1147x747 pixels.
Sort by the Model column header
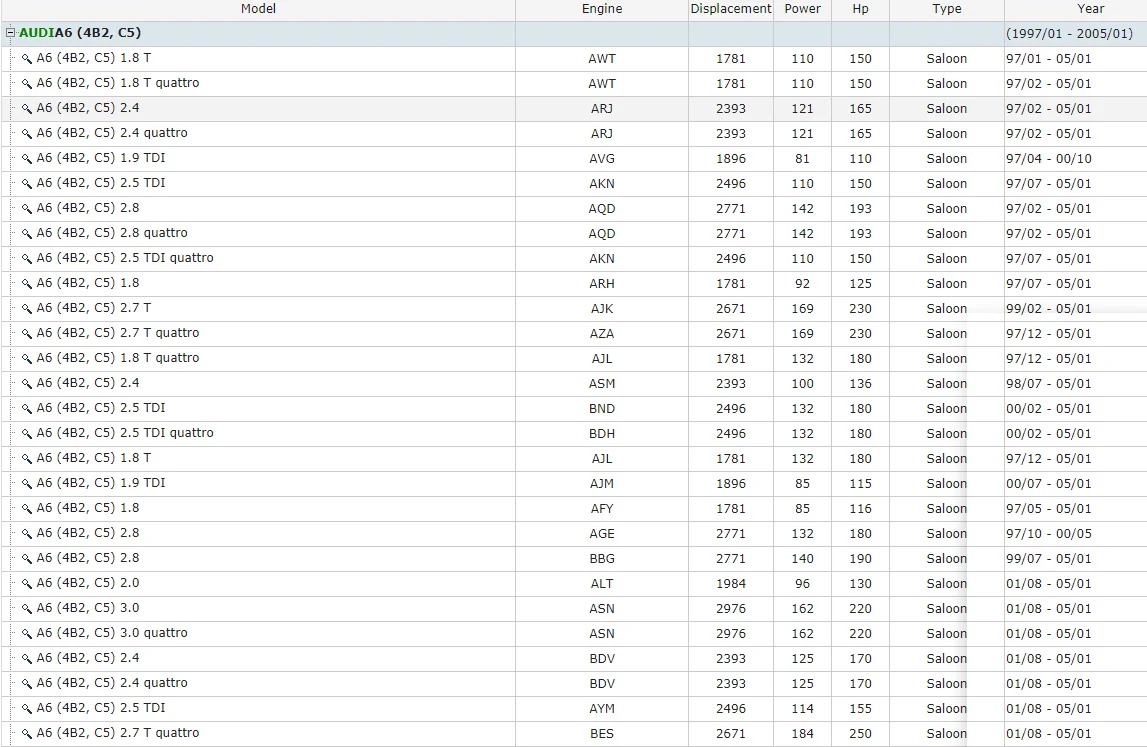(258, 9)
